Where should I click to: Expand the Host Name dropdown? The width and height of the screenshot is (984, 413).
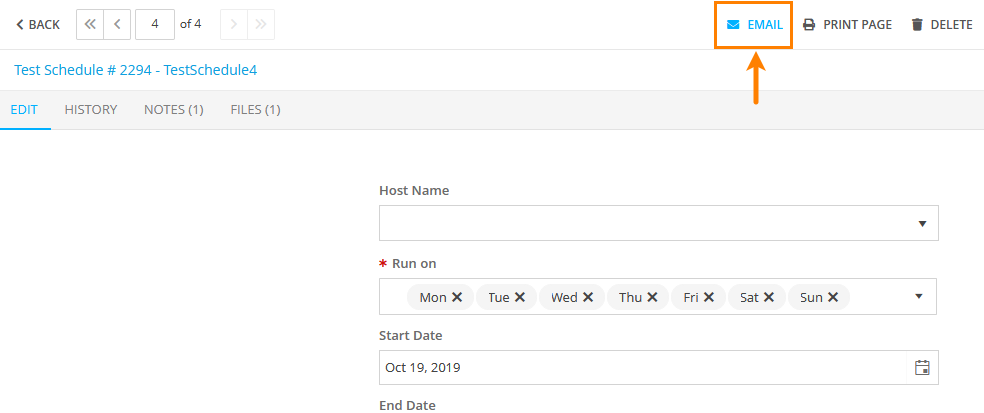click(x=922, y=224)
